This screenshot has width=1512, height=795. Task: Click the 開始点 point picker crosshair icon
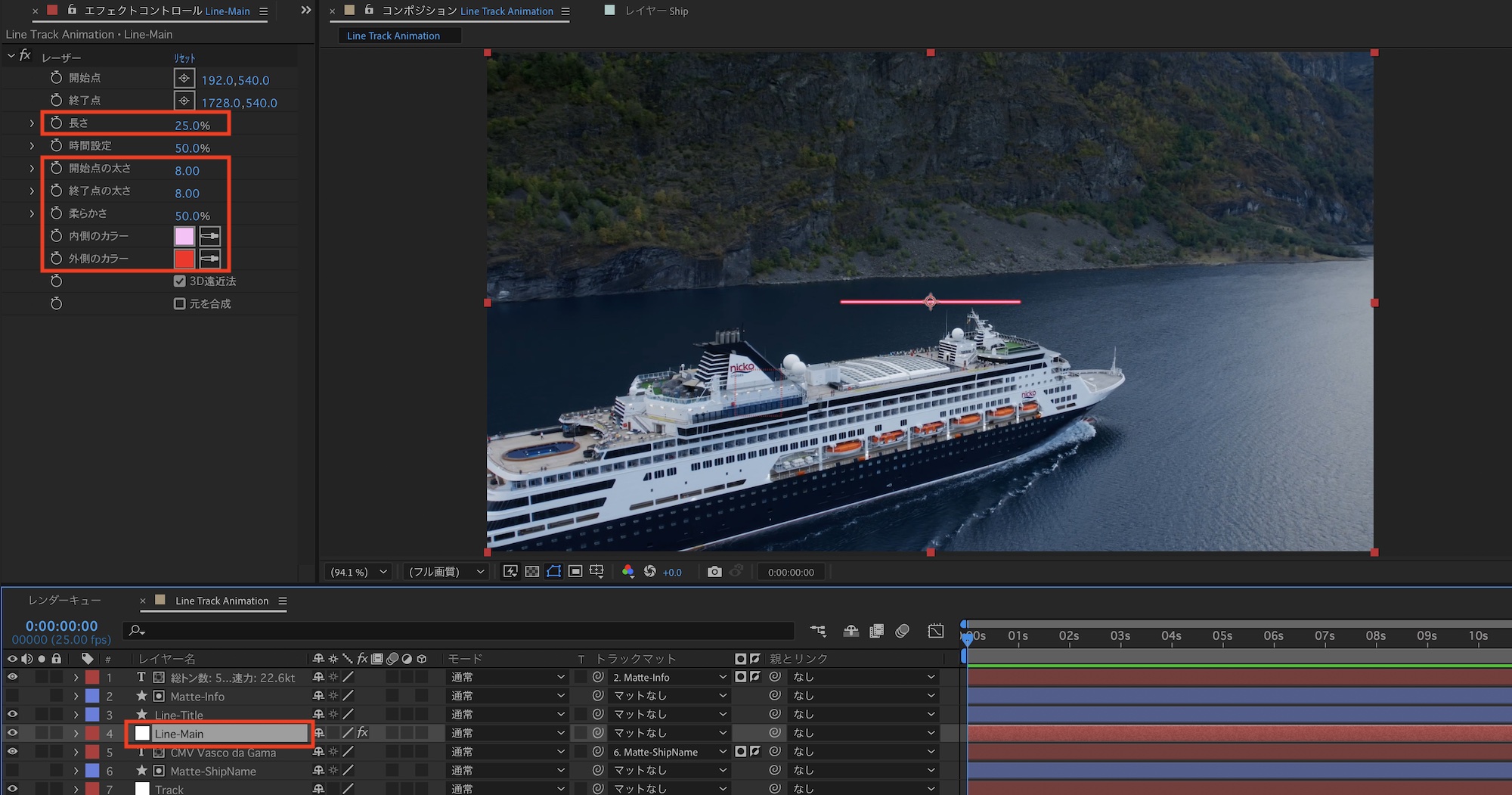(184, 79)
